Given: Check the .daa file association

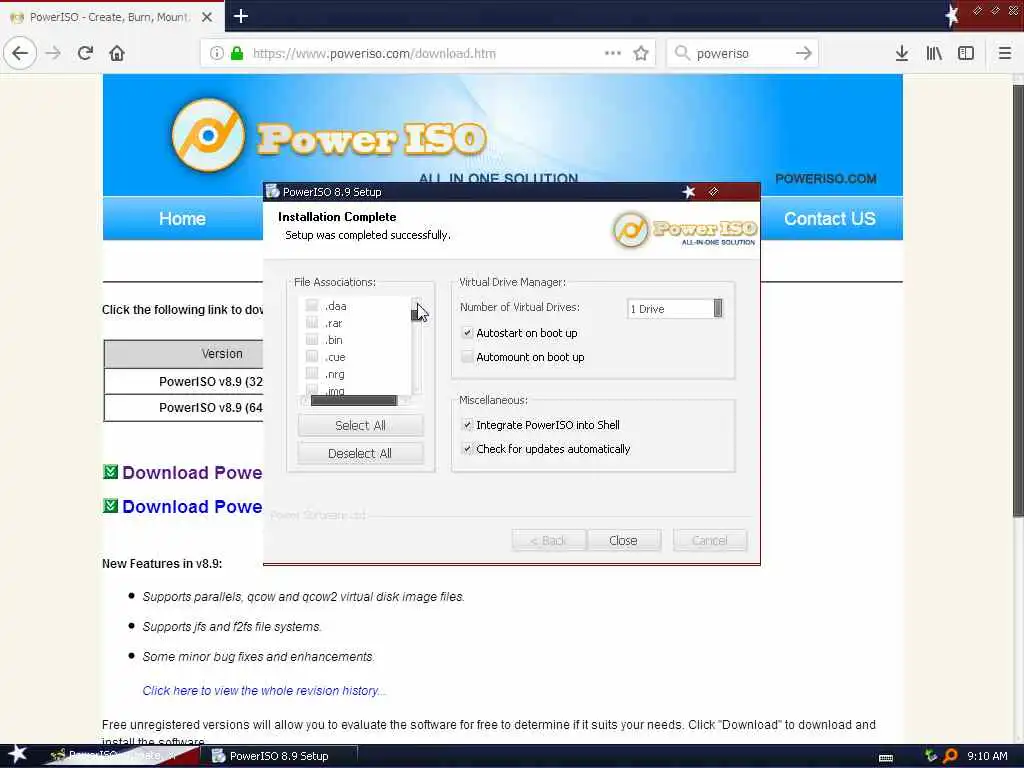Looking at the screenshot, I should (312, 306).
